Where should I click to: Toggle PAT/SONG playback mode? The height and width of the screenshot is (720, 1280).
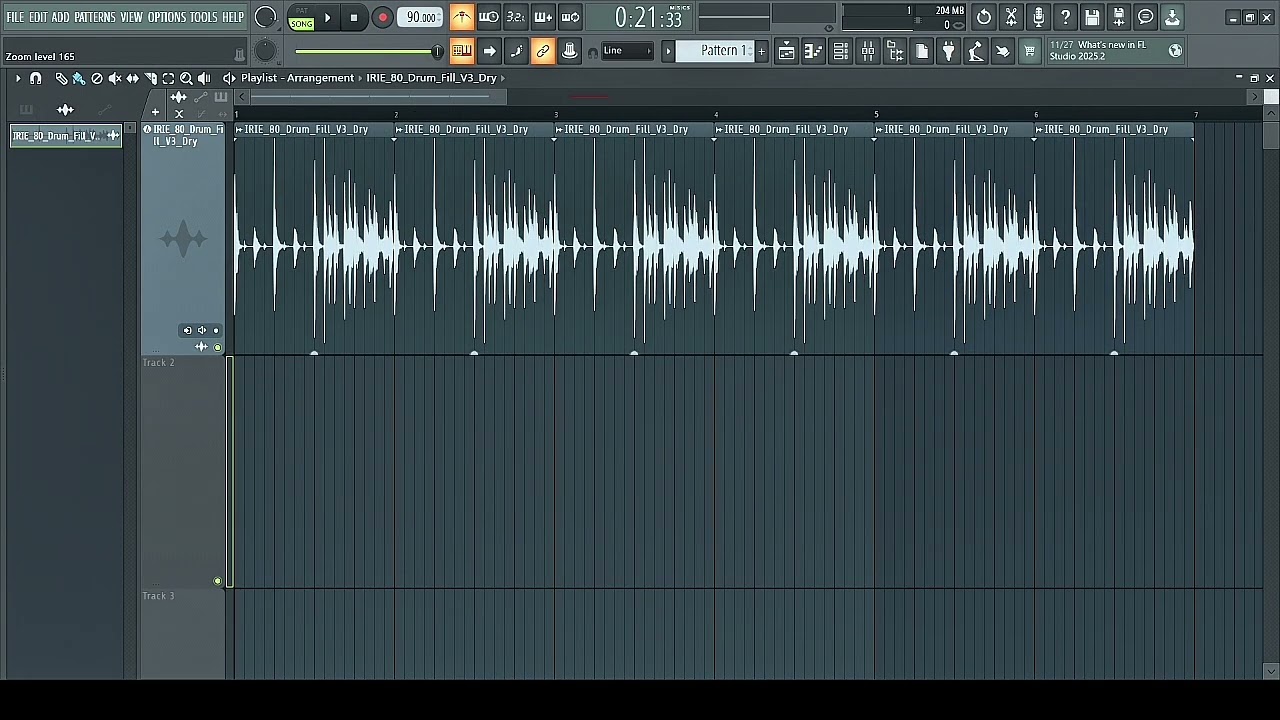coord(301,18)
